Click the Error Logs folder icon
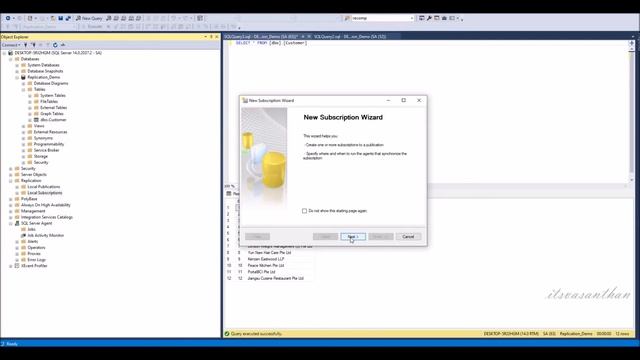 coord(23,260)
